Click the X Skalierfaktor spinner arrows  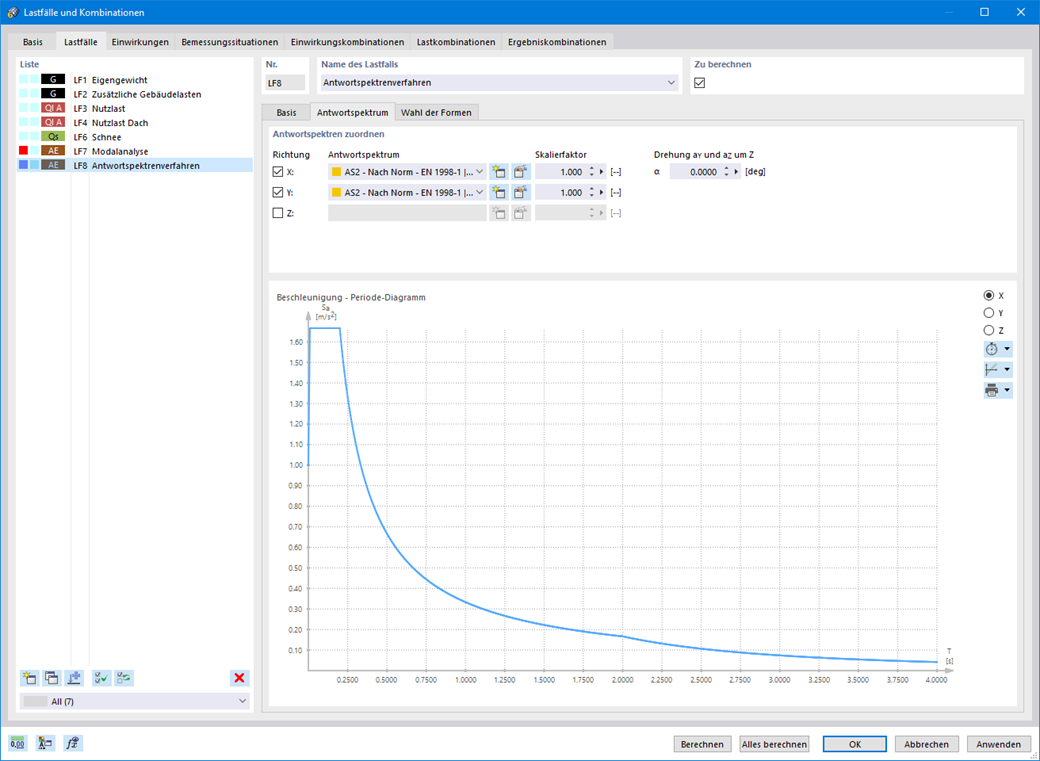pyautogui.click(x=592, y=172)
